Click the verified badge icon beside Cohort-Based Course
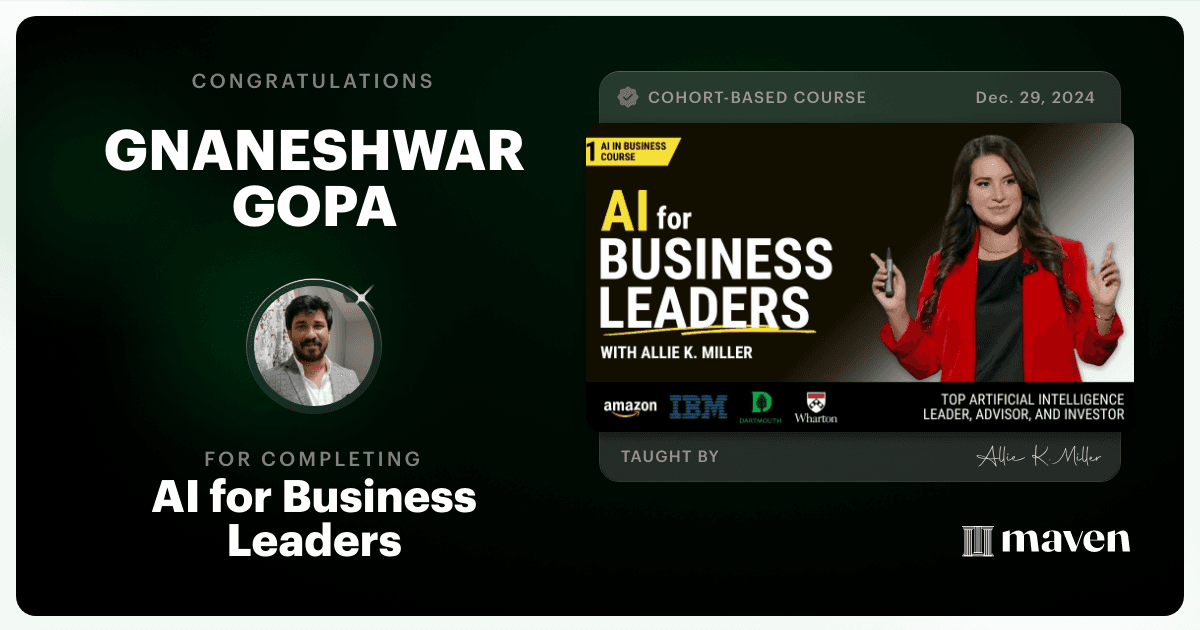Screen dimensions: 1200x630 [628, 97]
